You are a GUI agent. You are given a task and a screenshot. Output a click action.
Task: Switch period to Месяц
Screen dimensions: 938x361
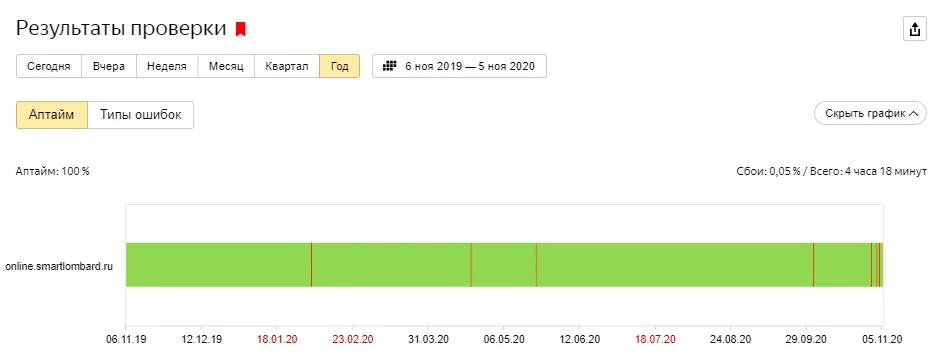[226, 66]
